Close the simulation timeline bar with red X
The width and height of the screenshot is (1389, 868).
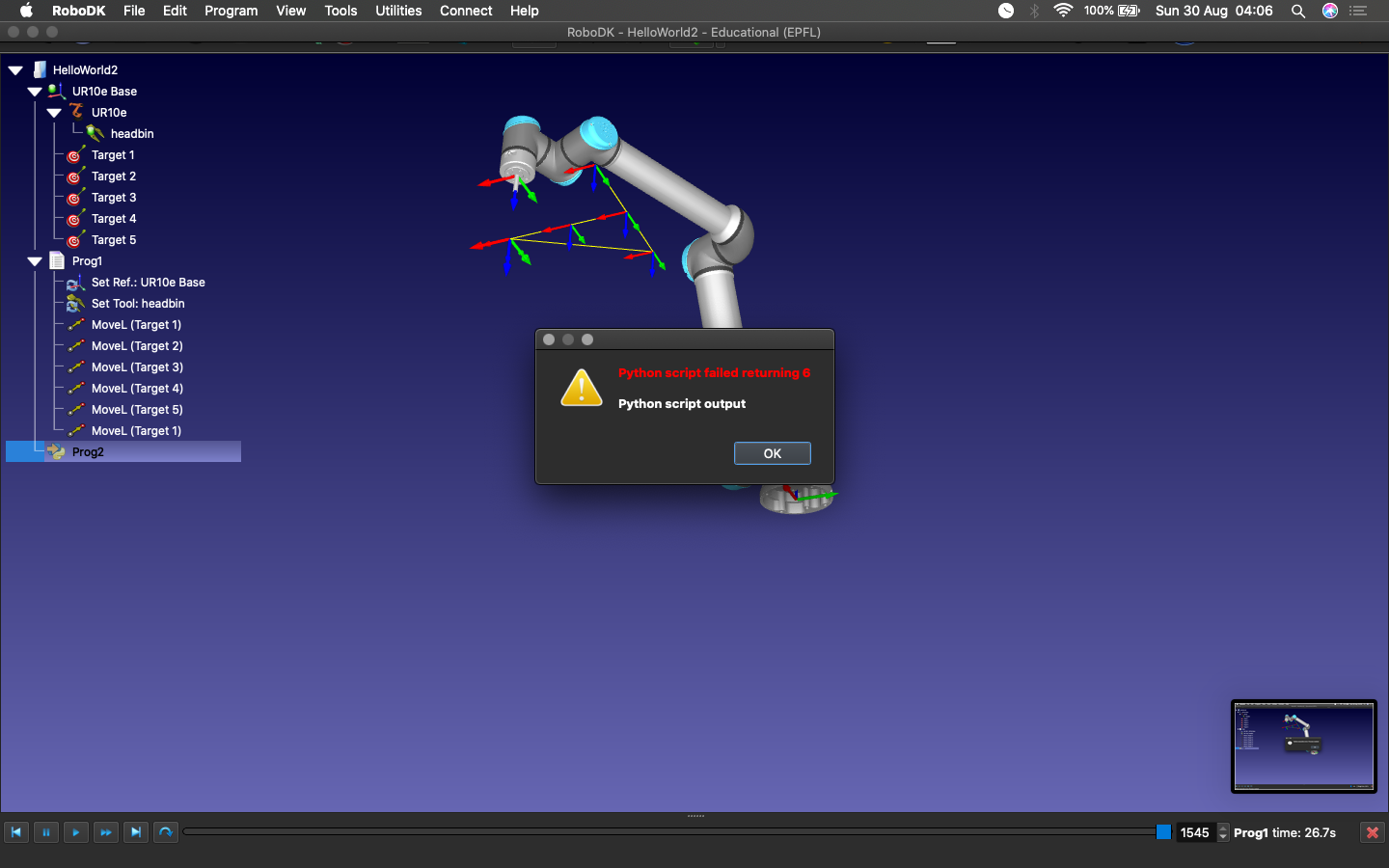(1372, 832)
